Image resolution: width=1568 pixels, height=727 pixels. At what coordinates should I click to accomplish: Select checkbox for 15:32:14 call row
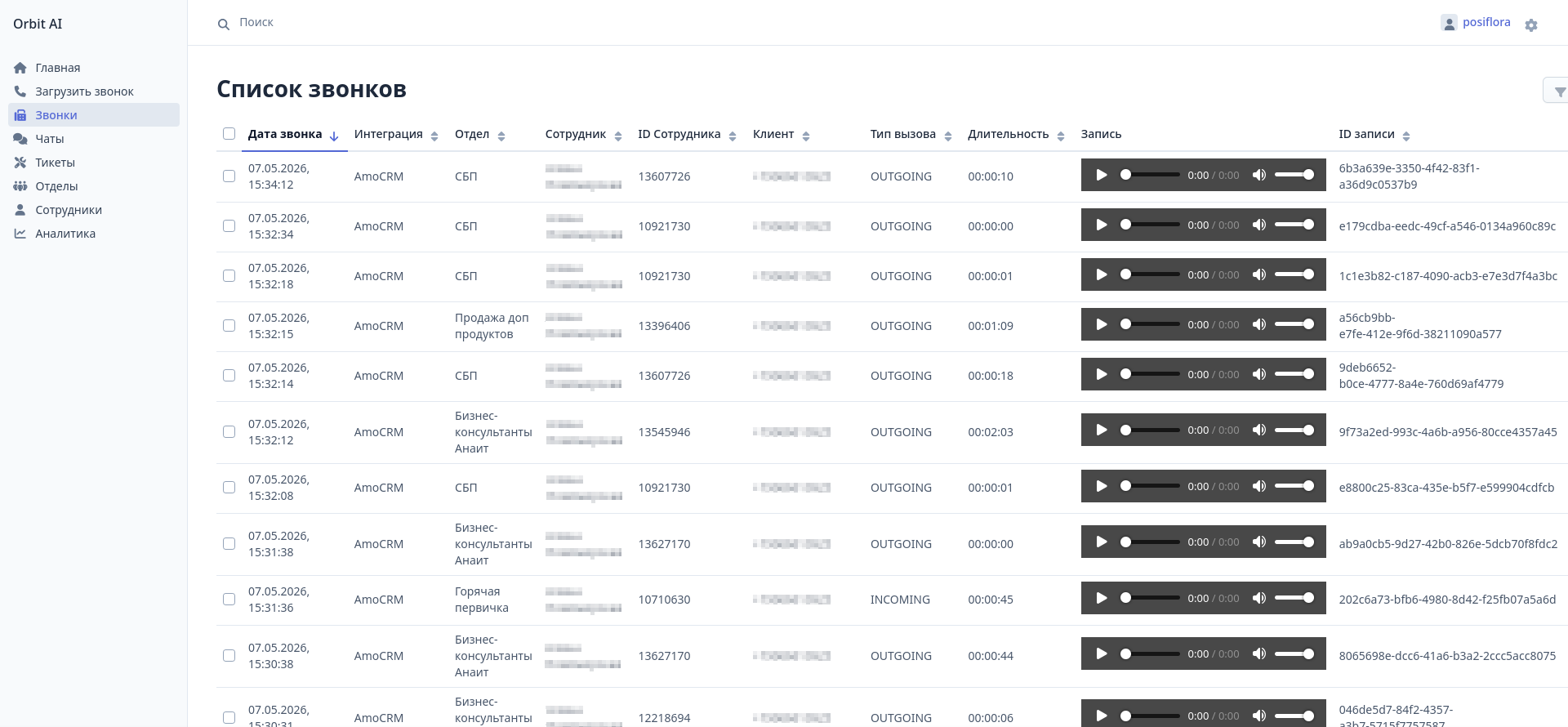(x=229, y=375)
